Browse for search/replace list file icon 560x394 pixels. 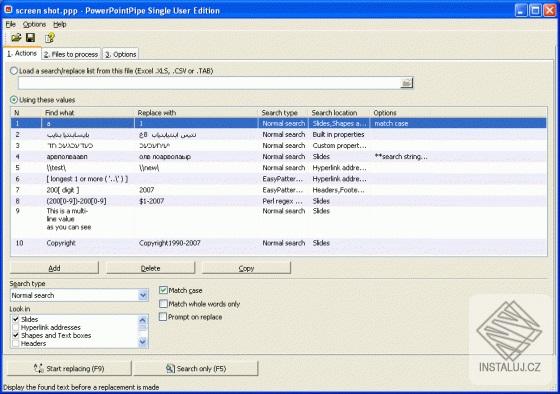pos(406,83)
